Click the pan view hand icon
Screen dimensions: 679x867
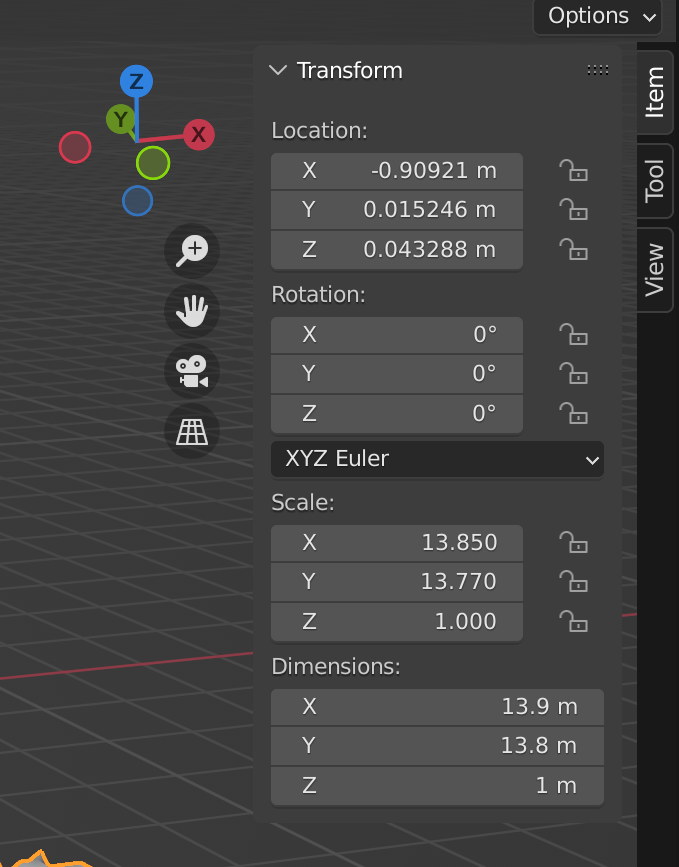191,311
